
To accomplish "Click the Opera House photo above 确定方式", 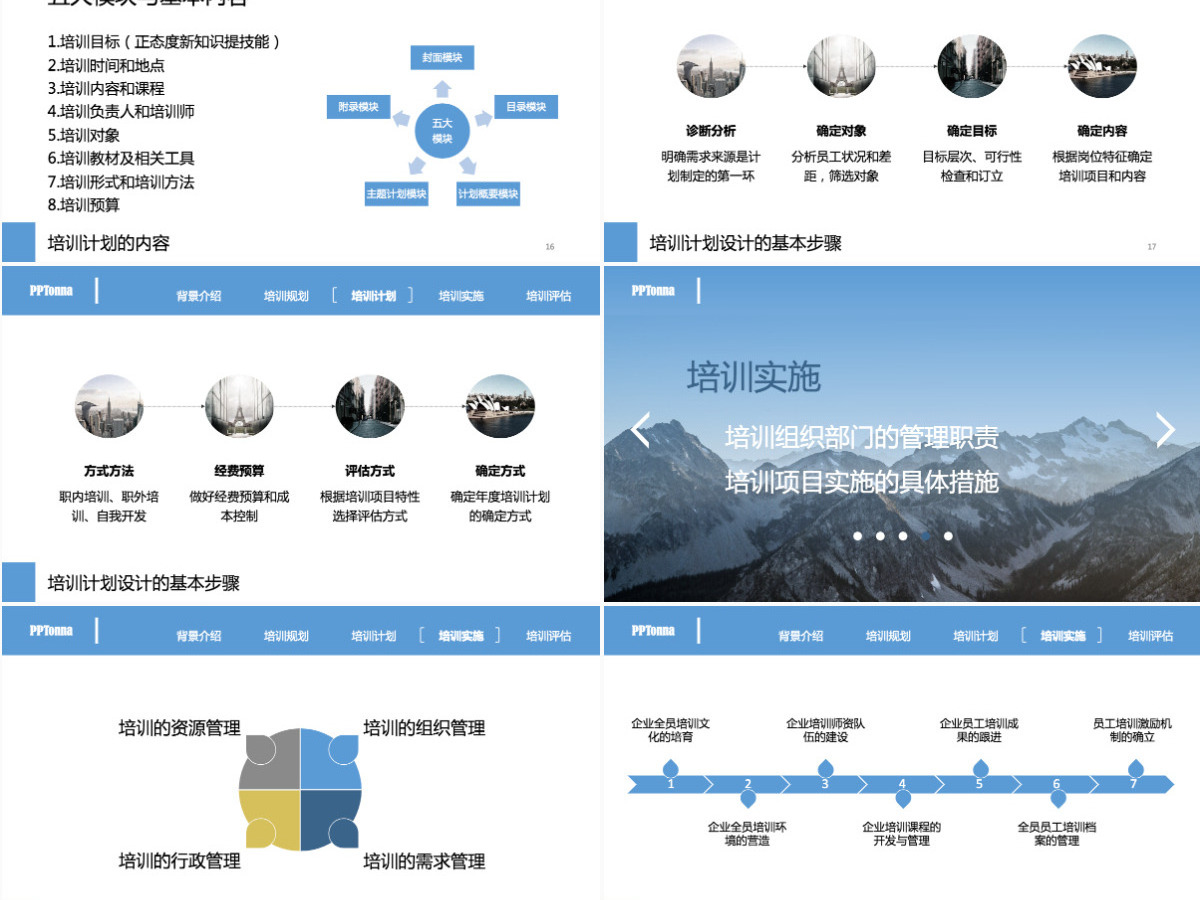I will 499,406.
